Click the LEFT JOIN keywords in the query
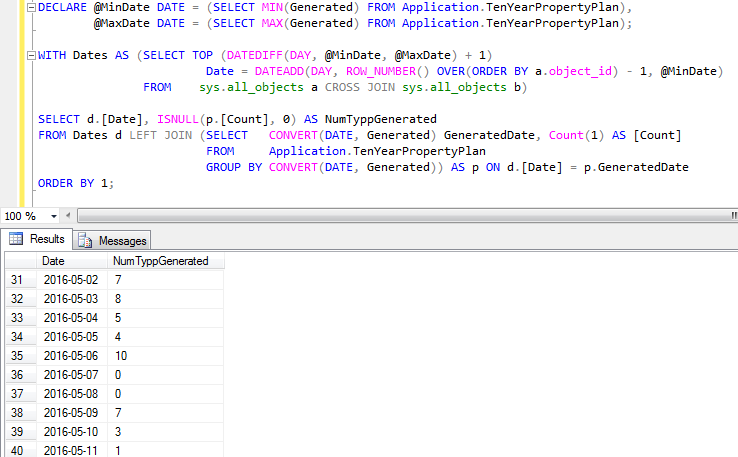738x457 pixels. pyautogui.click(x=161, y=135)
